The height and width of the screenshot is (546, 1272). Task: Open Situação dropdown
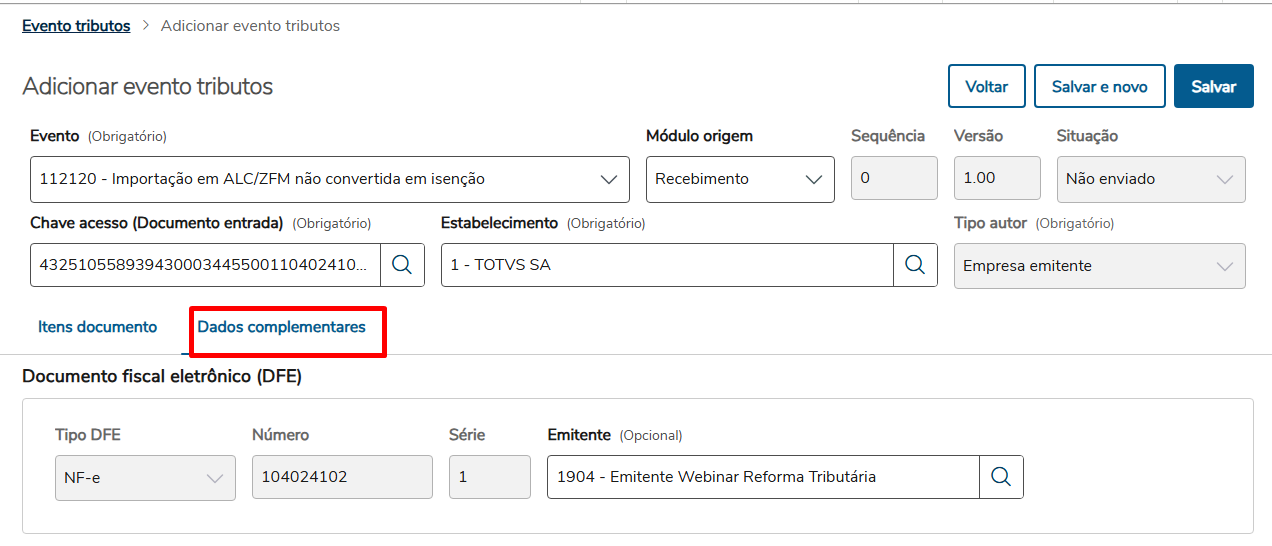pos(1224,180)
